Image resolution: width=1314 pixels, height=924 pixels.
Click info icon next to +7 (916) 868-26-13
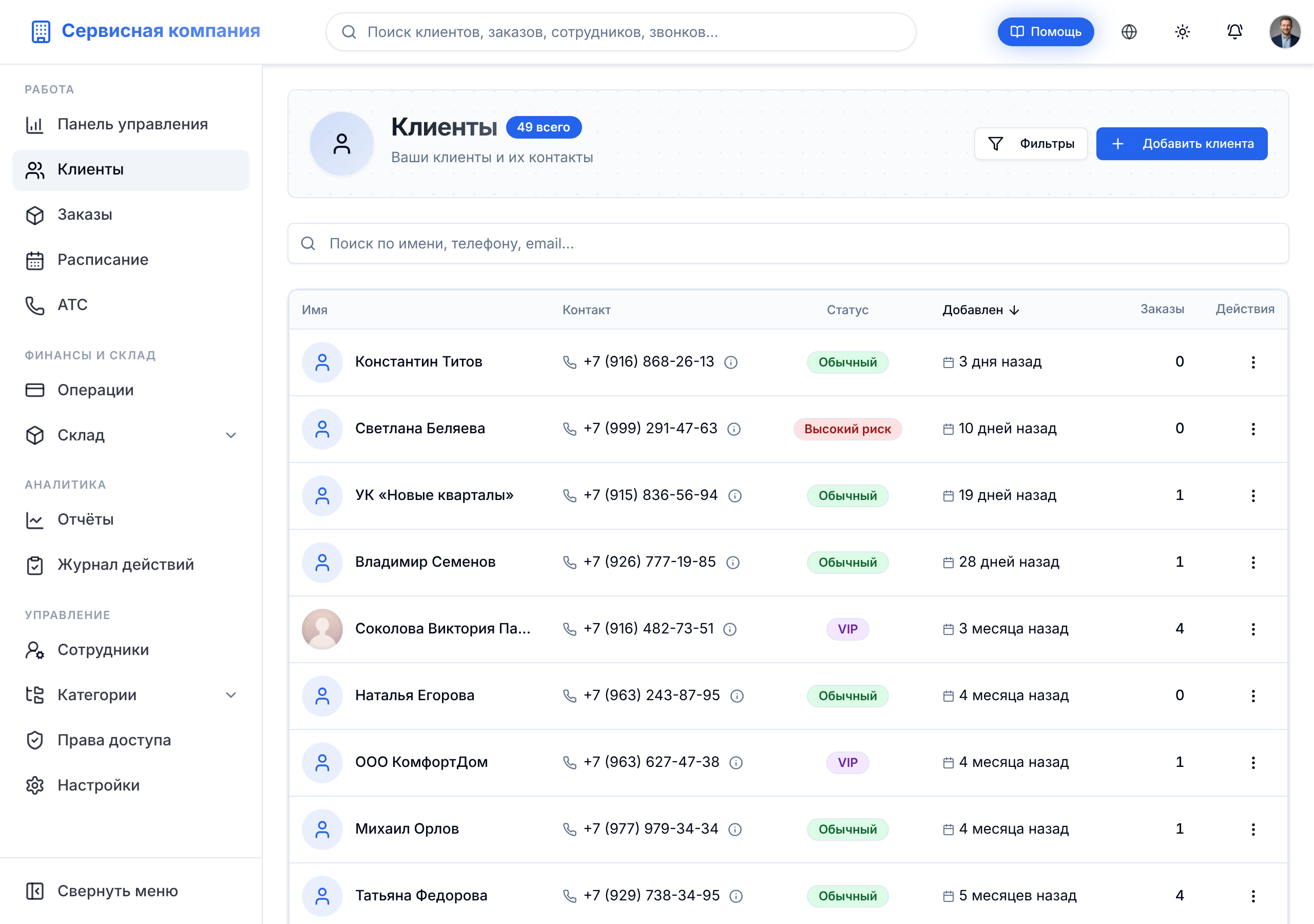731,362
